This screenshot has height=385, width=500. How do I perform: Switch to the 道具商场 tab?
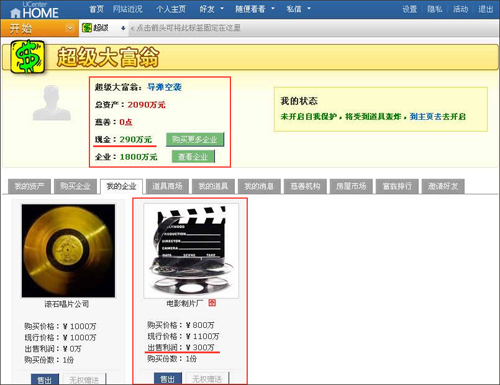click(x=167, y=186)
